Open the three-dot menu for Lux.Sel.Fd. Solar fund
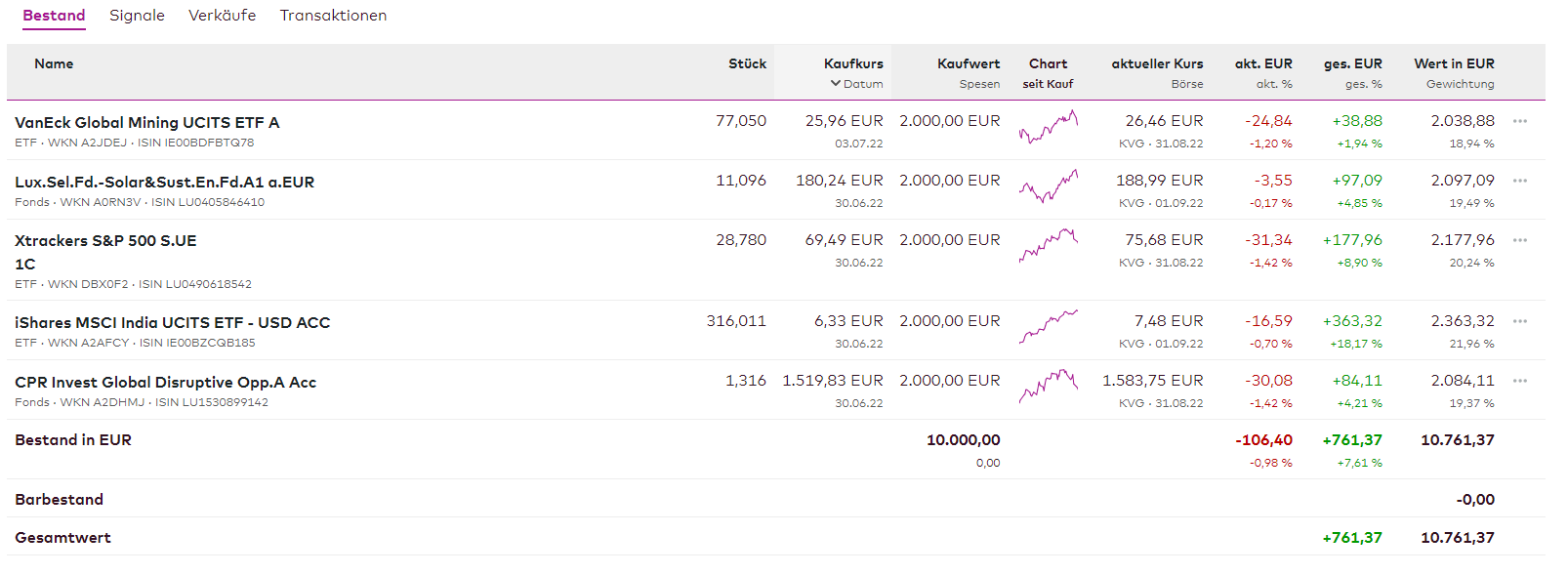 pos(1519,181)
